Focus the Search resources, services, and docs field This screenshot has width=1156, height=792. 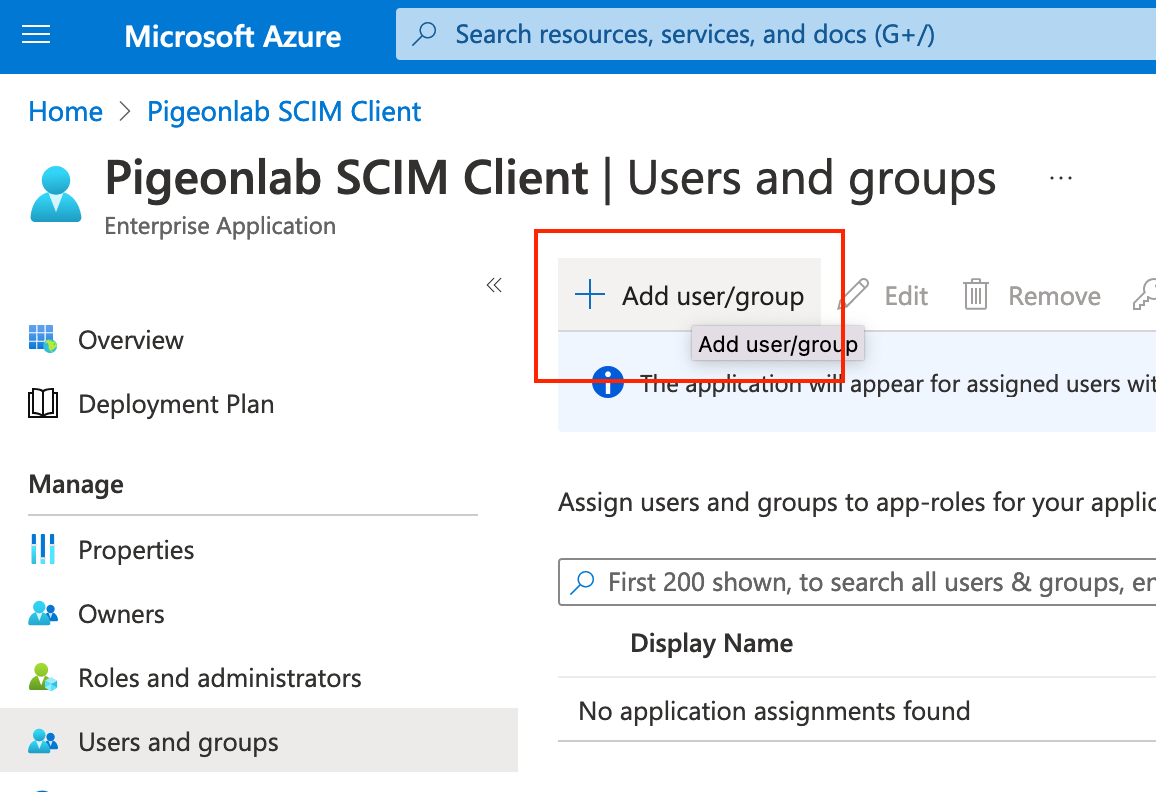776,34
